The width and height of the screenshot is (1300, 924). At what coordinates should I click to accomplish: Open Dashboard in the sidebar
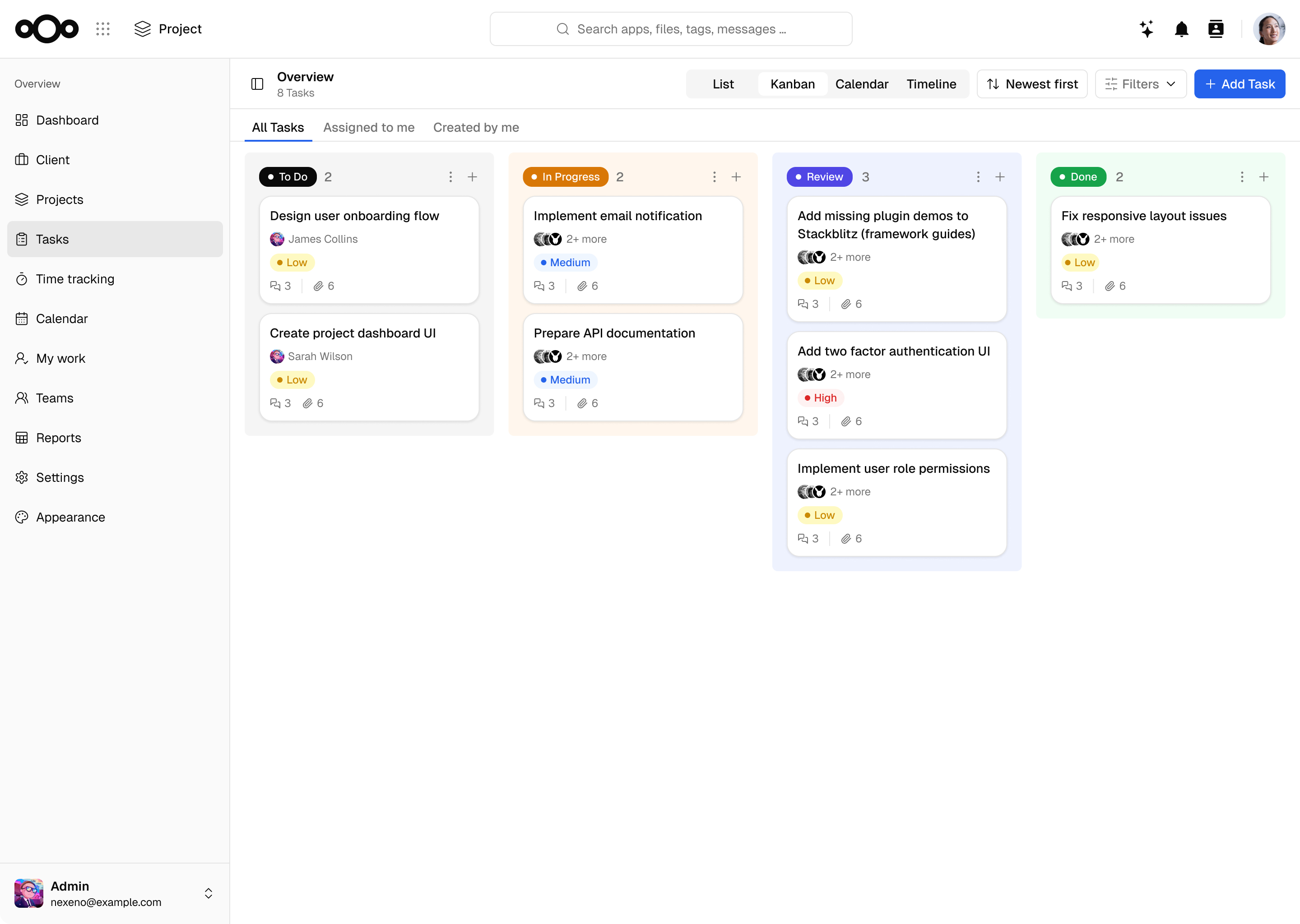pyautogui.click(x=115, y=120)
